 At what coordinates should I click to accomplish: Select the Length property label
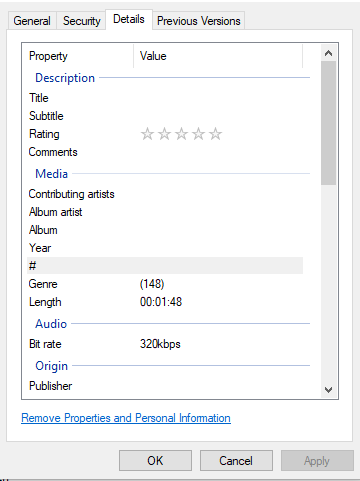pos(45,302)
